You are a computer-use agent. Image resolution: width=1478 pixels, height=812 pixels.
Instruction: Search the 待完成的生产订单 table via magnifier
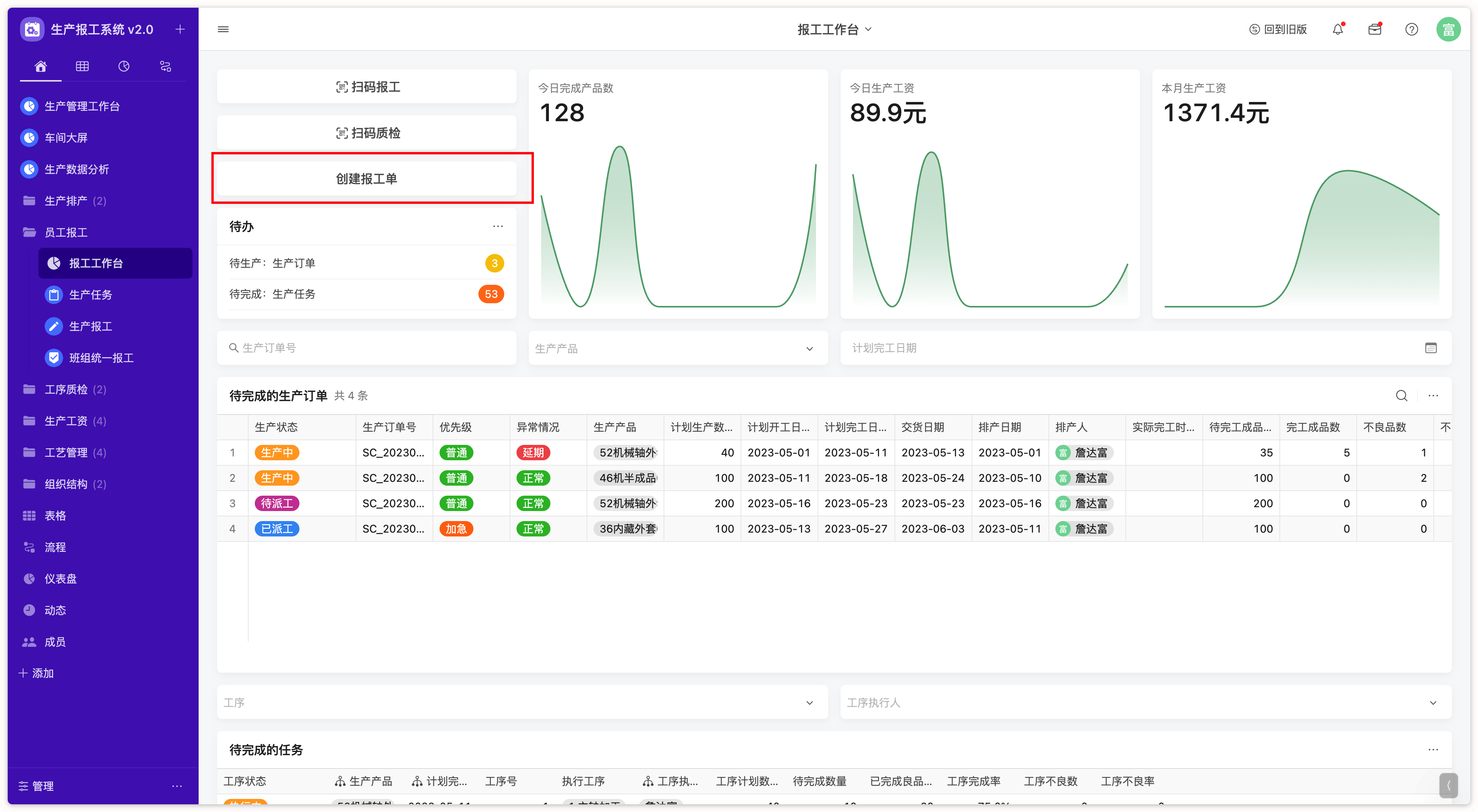[1402, 396]
